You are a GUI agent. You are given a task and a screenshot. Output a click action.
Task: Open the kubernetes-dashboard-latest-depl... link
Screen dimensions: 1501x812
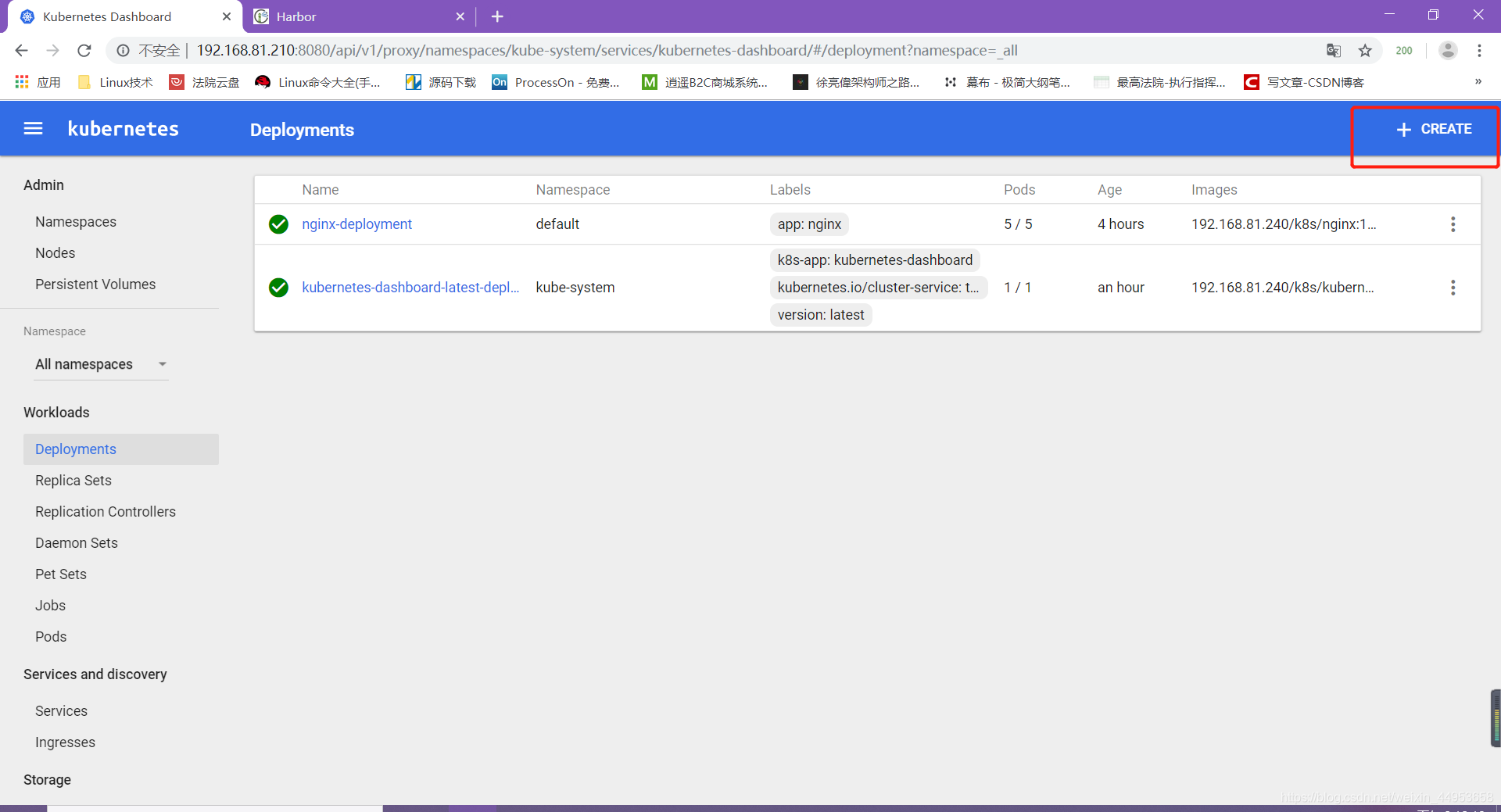pos(410,288)
